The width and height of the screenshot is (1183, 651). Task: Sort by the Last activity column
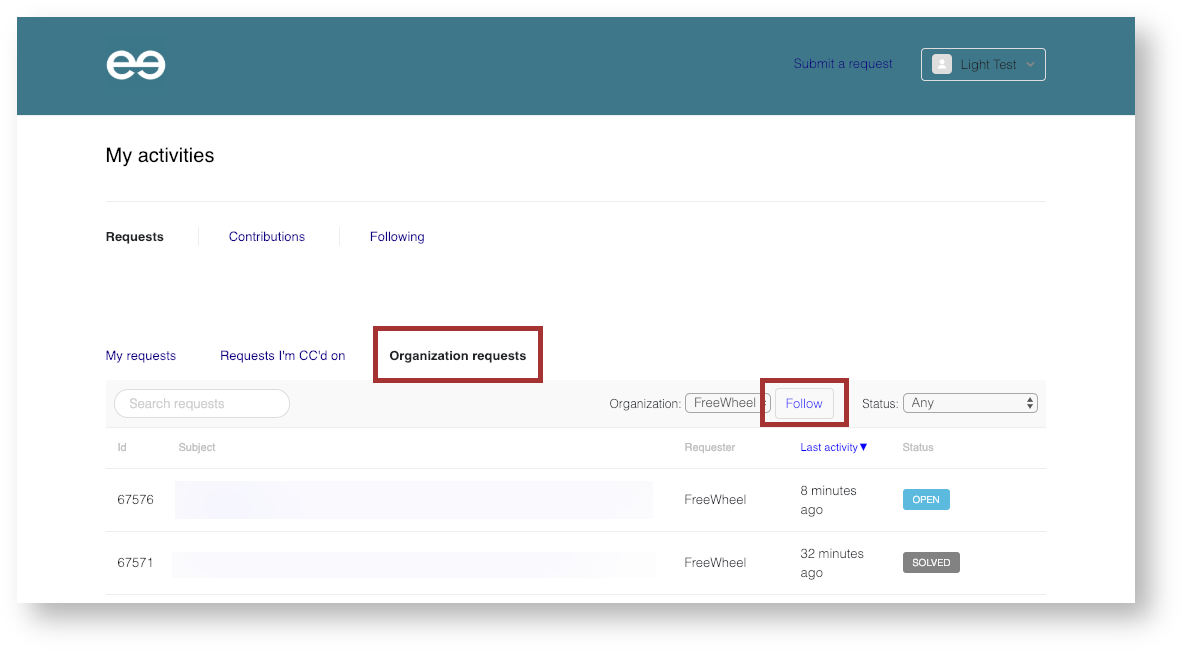coord(829,447)
